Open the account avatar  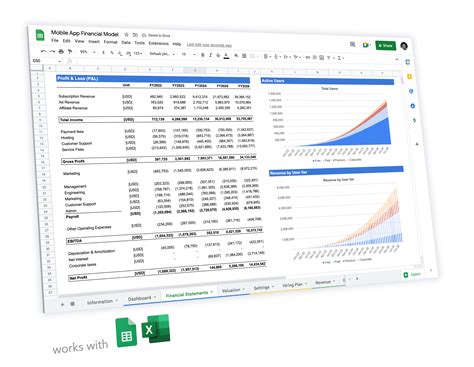[x=404, y=46]
